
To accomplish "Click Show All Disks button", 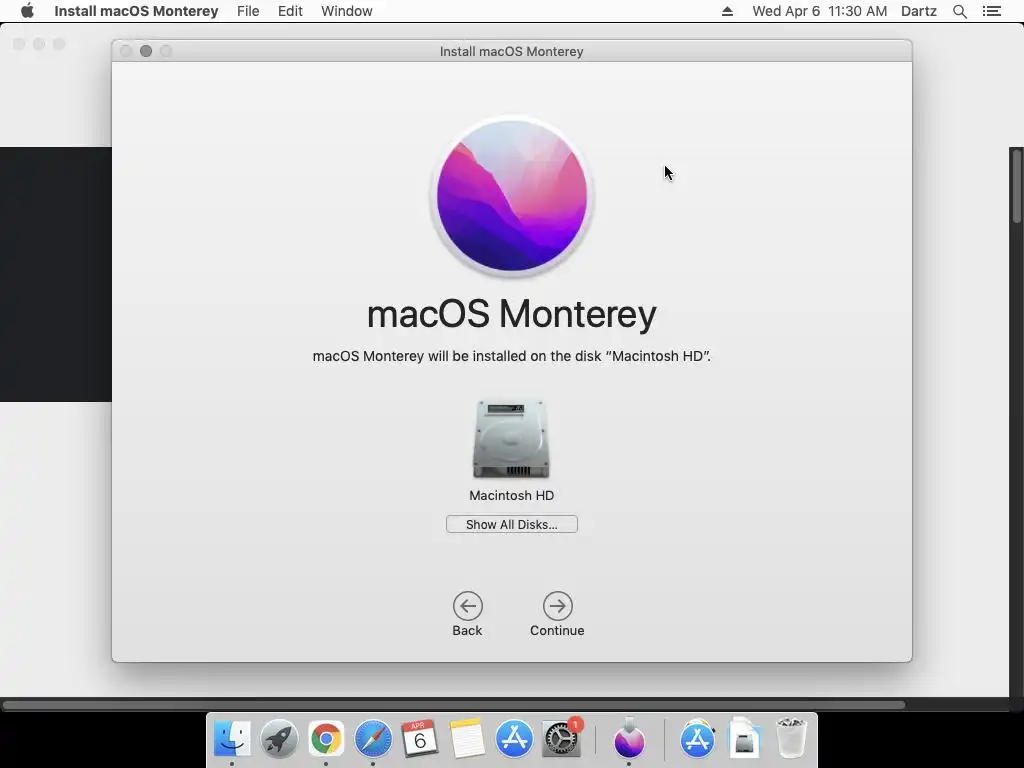I will 511,524.
